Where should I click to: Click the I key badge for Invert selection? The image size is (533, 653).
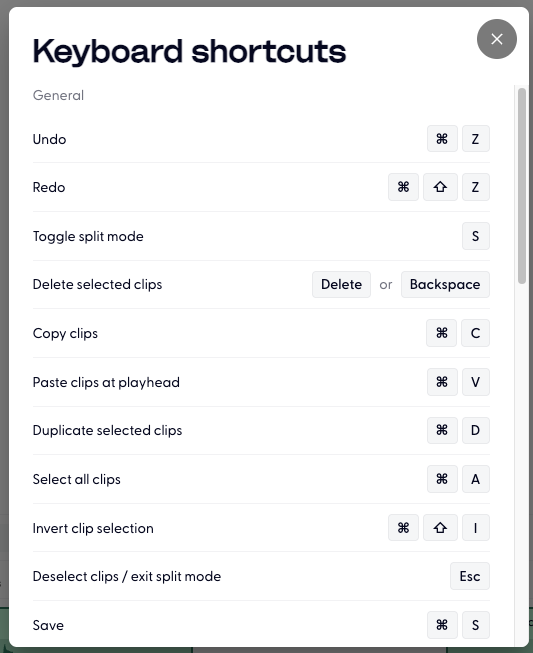pos(476,528)
